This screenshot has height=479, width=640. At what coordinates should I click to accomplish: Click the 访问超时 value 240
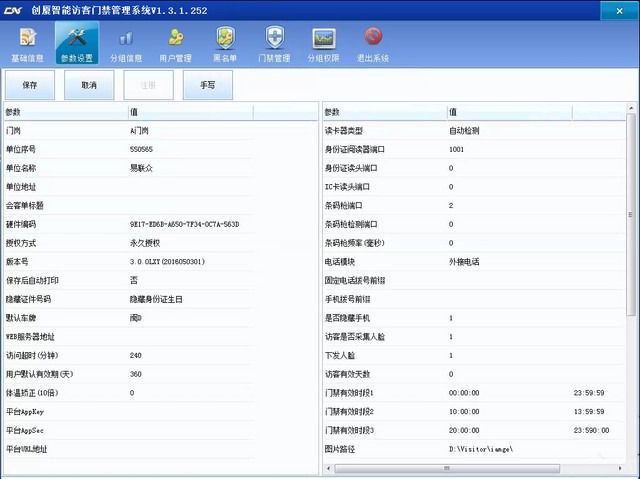136,355
